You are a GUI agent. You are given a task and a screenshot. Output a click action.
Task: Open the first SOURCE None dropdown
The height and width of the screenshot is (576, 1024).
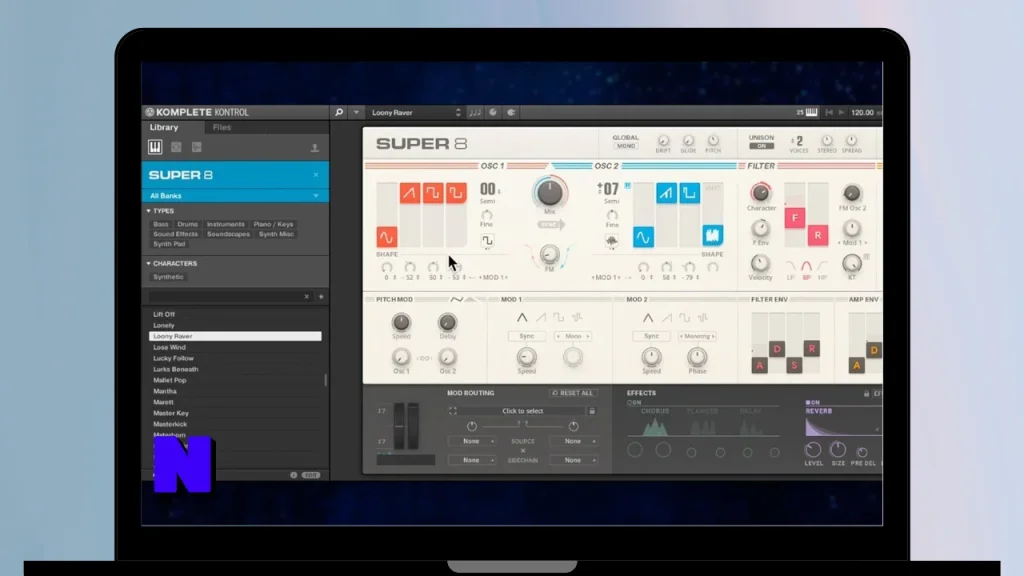pos(472,441)
